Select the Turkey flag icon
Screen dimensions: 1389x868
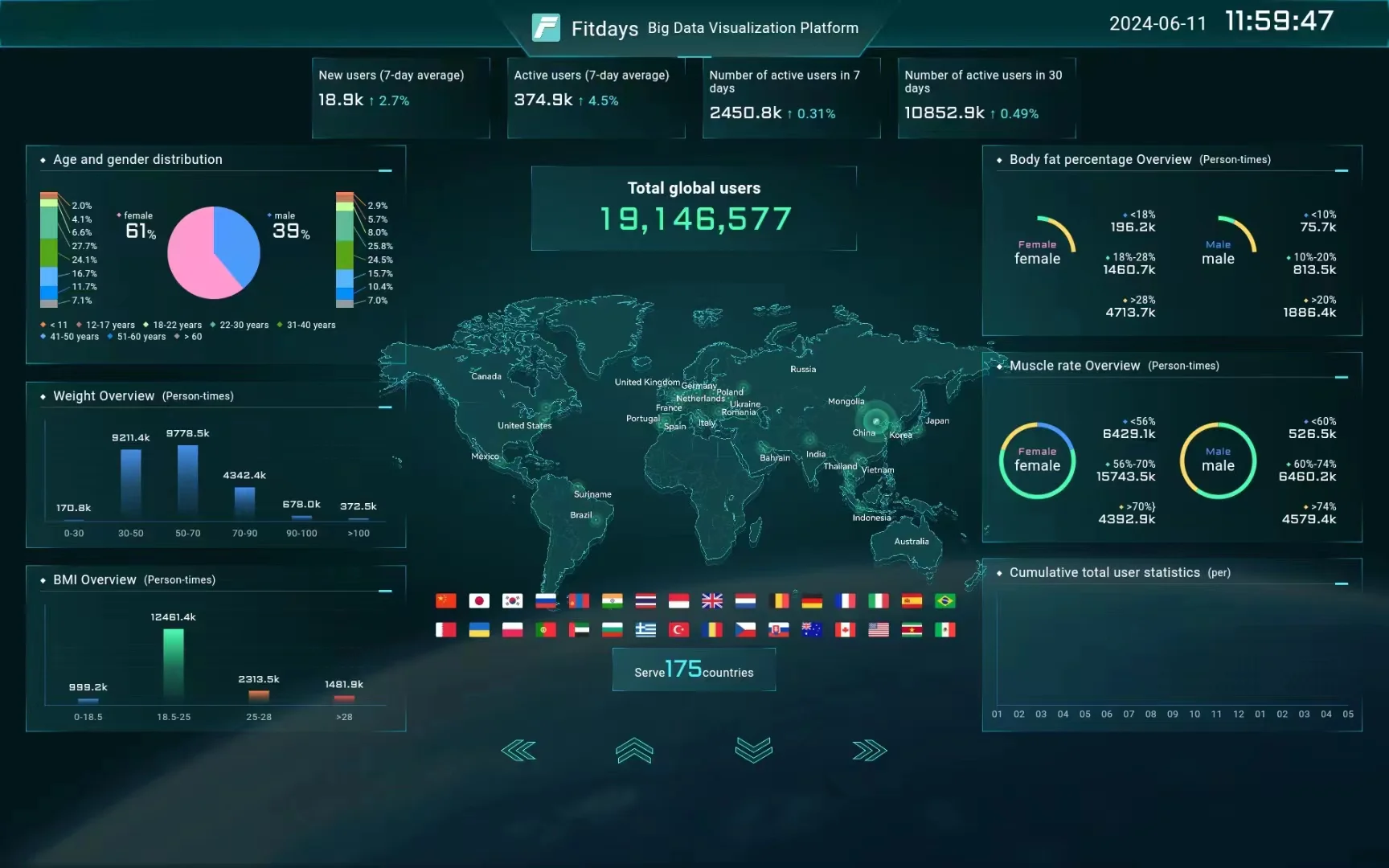coord(679,630)
